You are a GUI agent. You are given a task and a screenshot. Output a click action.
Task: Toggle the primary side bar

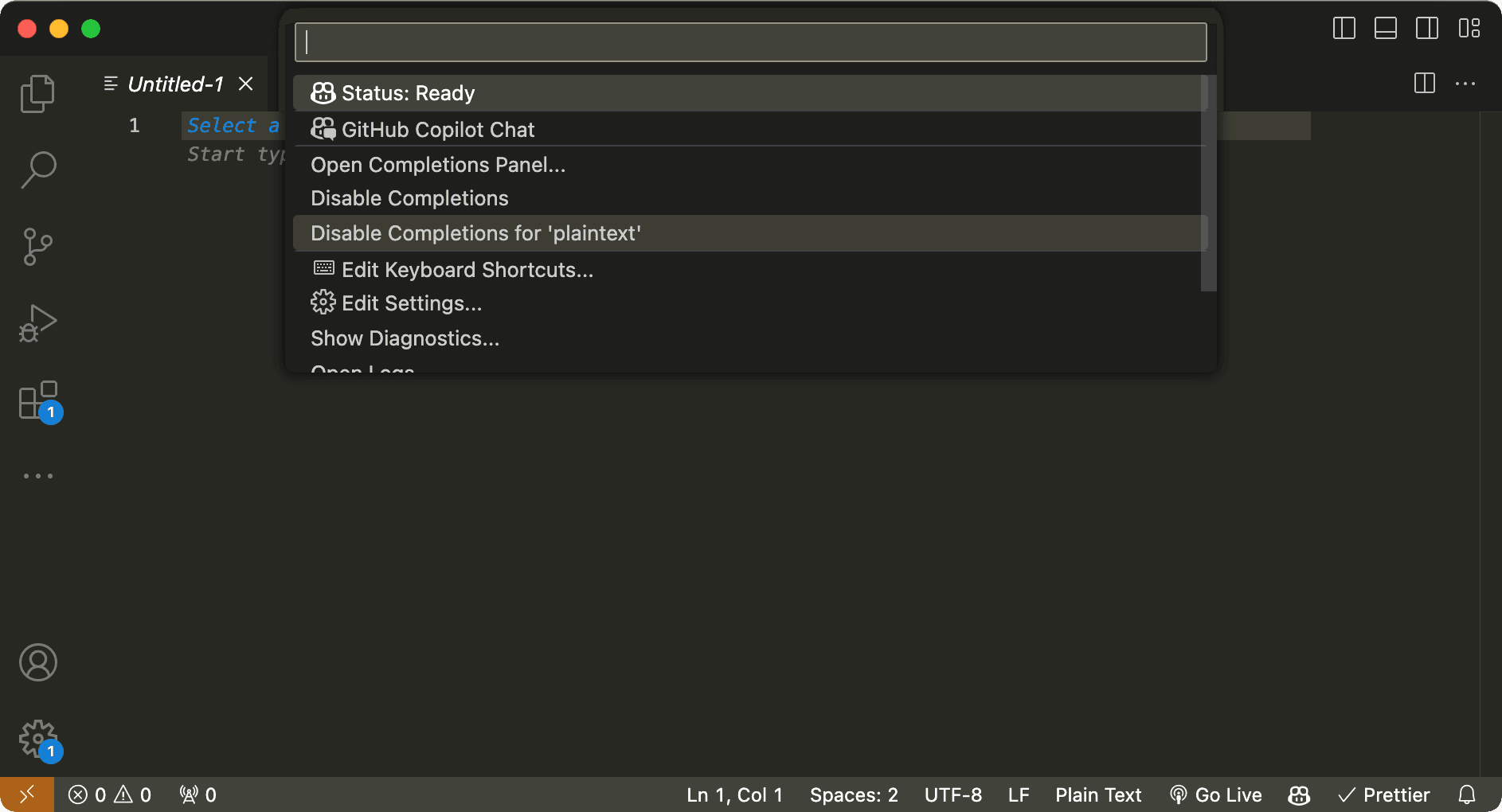tap(1344, 28)
